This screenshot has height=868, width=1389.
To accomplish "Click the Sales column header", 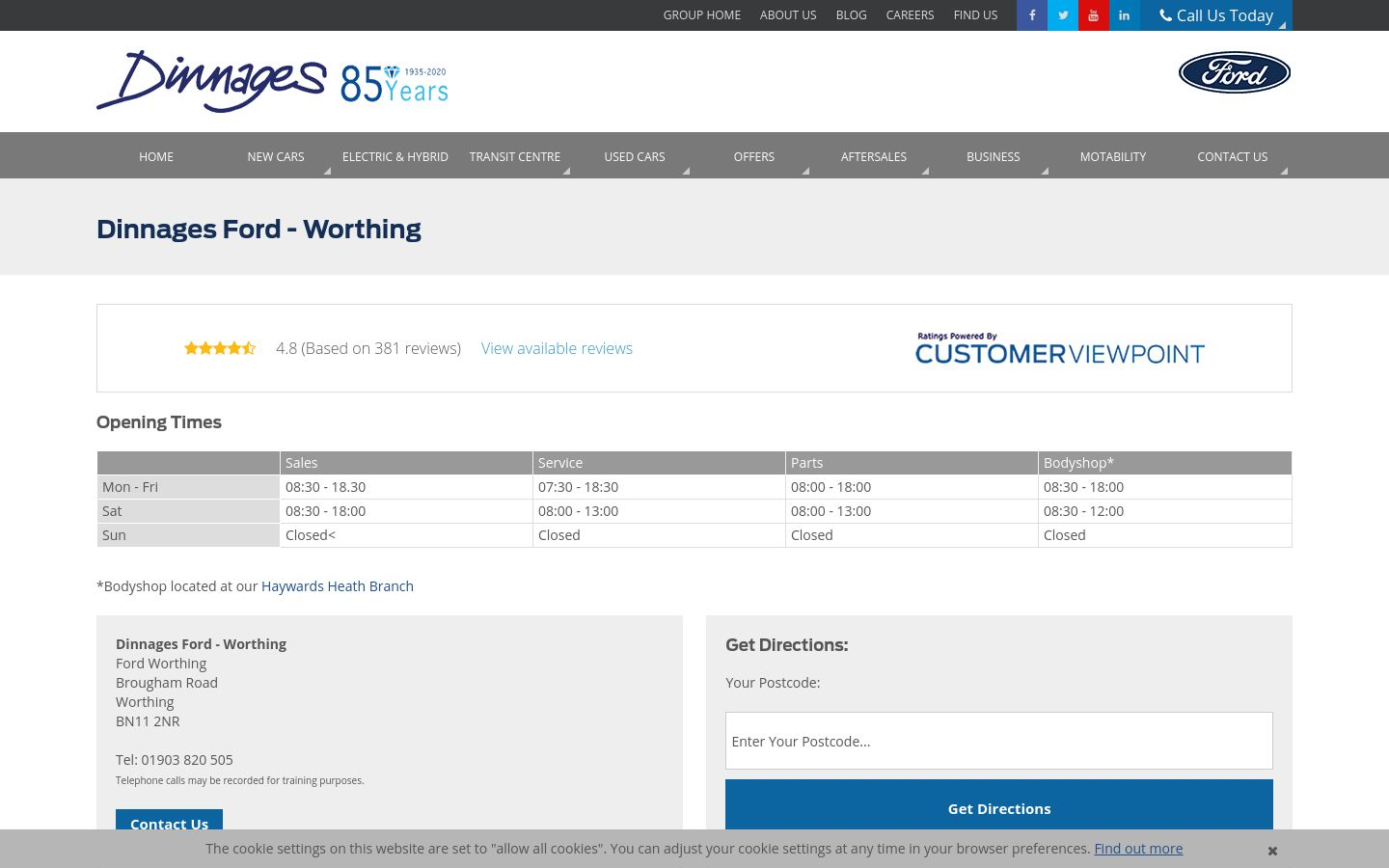I will click(406, 463).
